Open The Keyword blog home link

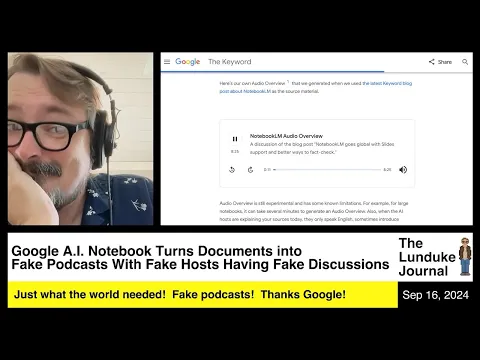230,62
